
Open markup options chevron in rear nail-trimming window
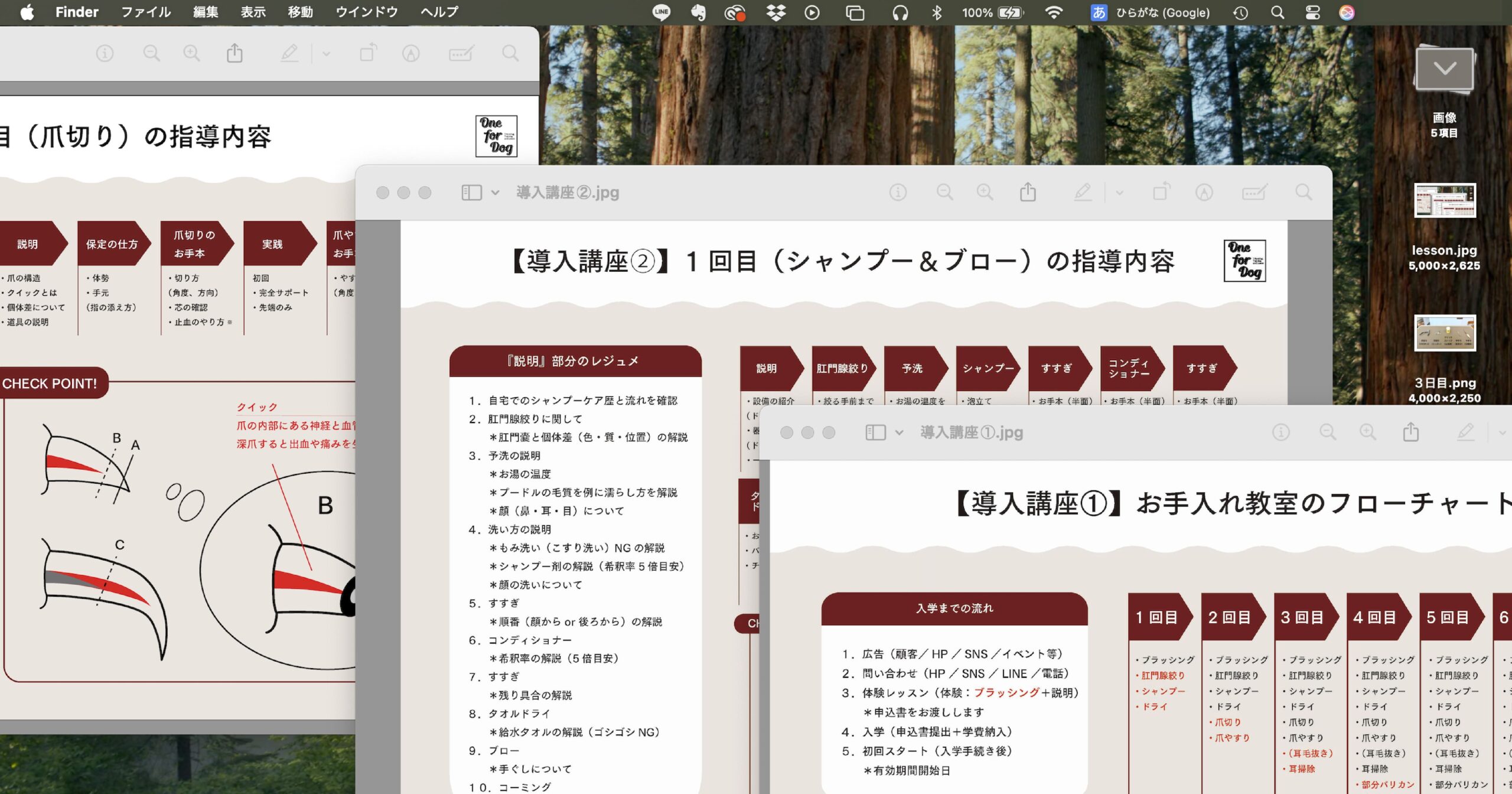[326, 54]
